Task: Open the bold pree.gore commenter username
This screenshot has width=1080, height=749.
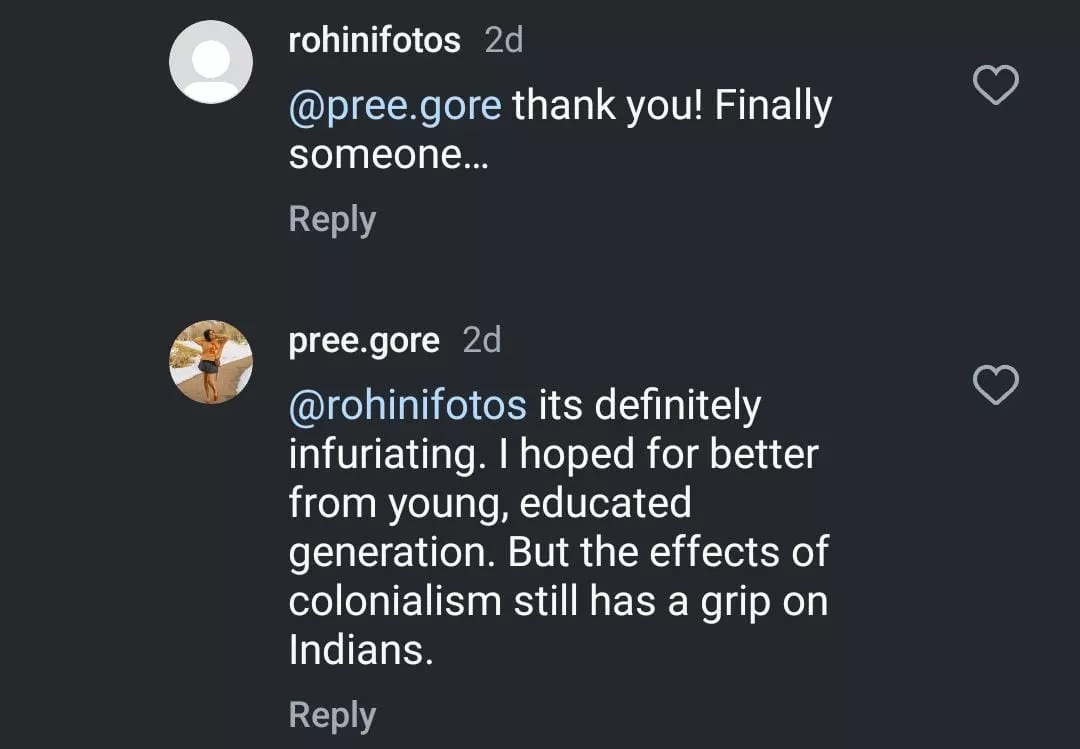Action: (x=364, y=341)
